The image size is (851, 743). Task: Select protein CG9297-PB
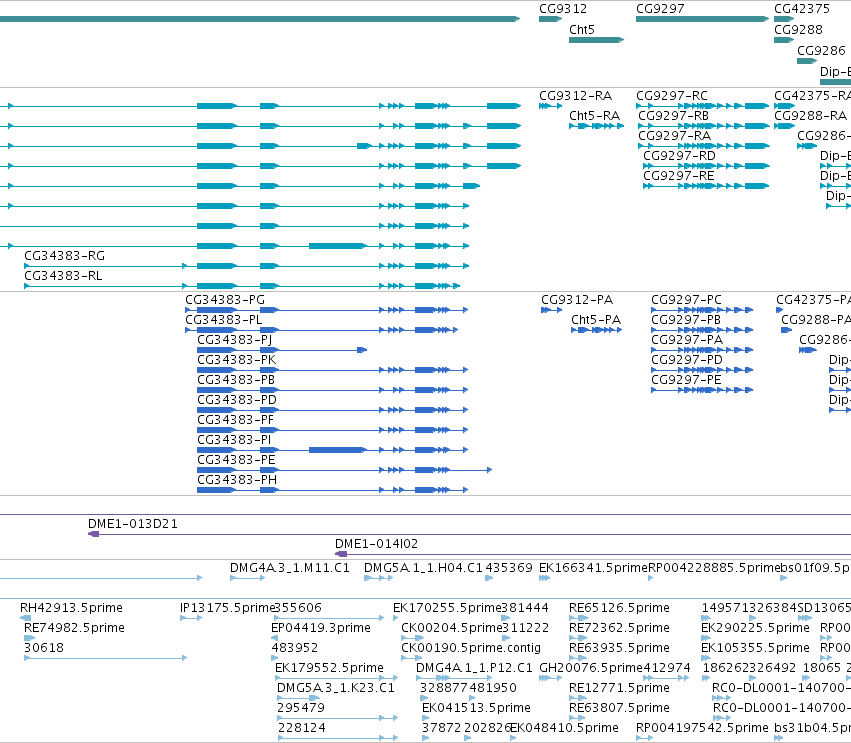[x=702, y=330]
